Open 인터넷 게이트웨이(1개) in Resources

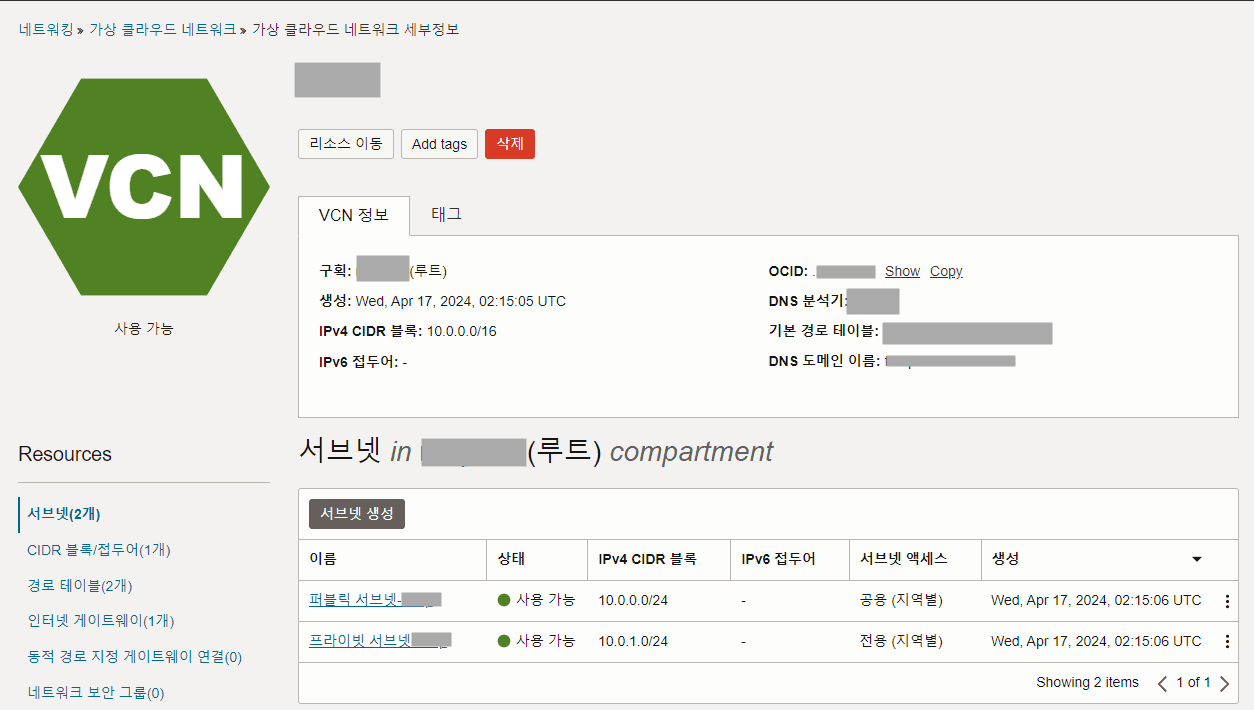[x=101, y=621]
